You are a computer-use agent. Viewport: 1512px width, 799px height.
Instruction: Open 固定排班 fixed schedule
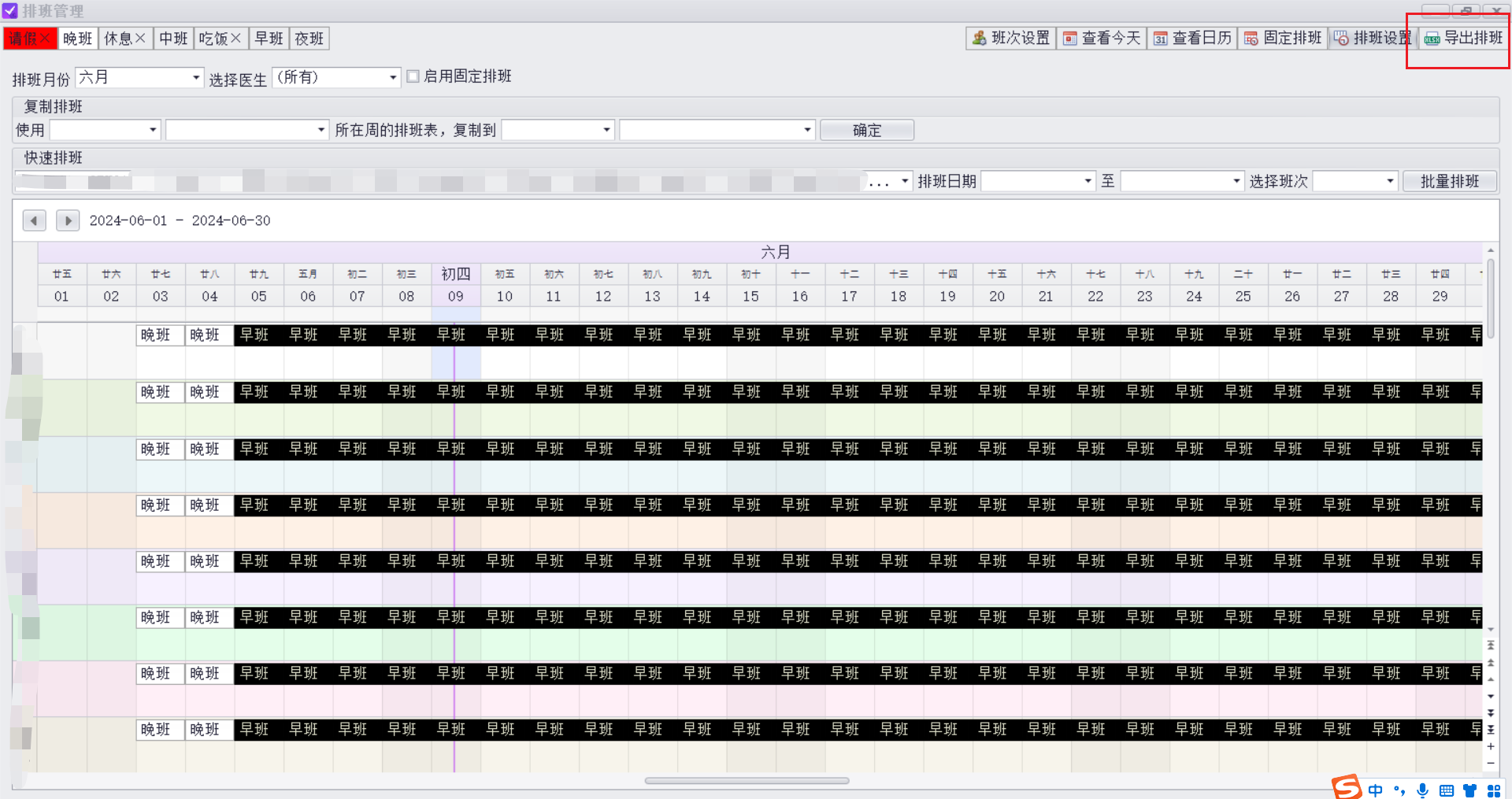(x=1283, y=38)
